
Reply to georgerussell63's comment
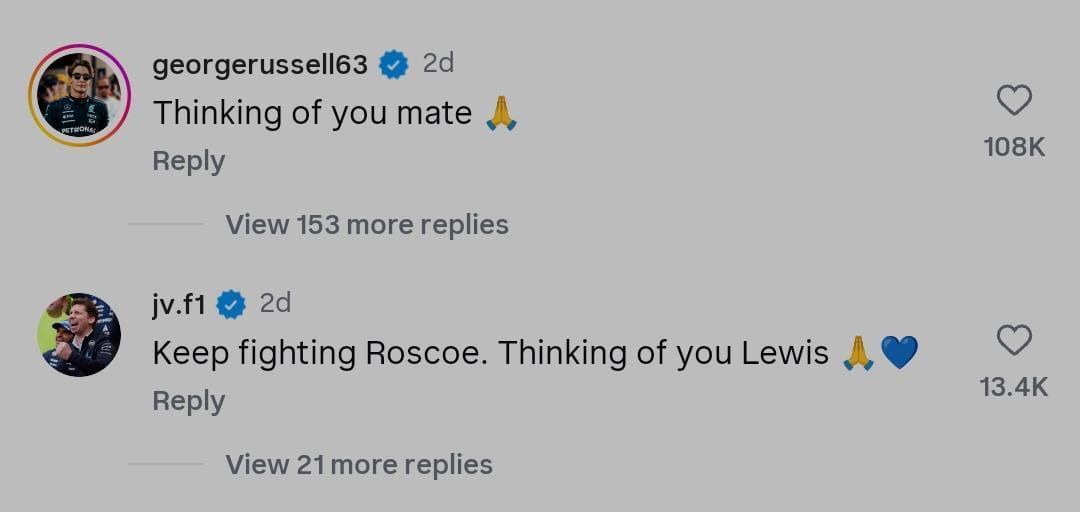(188, 161)
